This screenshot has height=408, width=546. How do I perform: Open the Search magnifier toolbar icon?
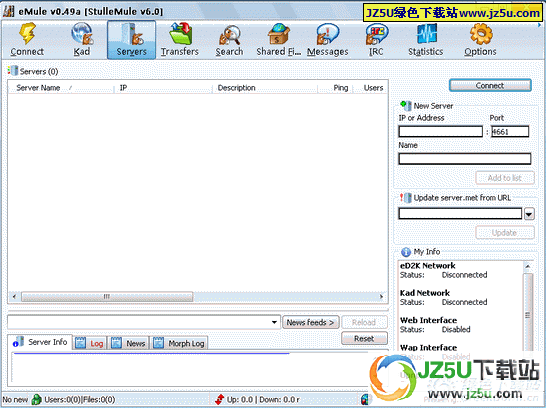(x=229, y=34)
